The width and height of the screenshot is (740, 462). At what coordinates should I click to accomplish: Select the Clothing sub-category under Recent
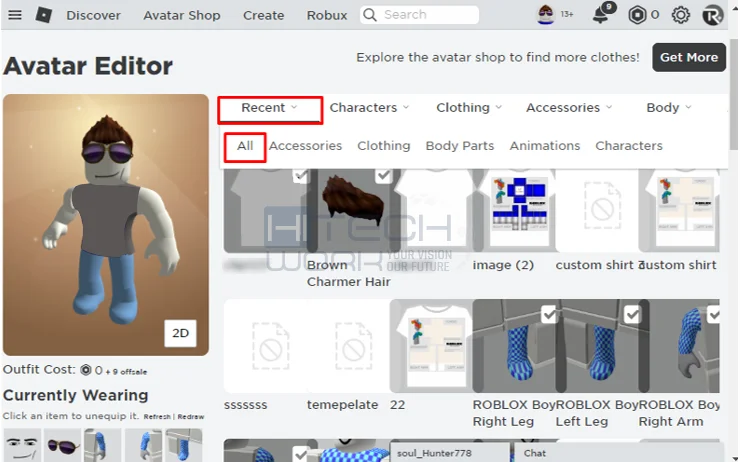tap(384, 146)
